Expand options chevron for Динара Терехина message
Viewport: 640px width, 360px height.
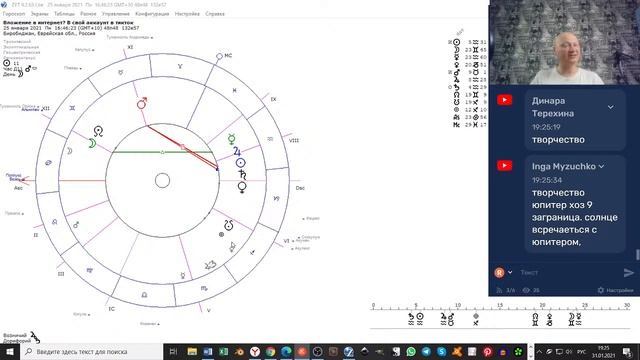(611, 107)
